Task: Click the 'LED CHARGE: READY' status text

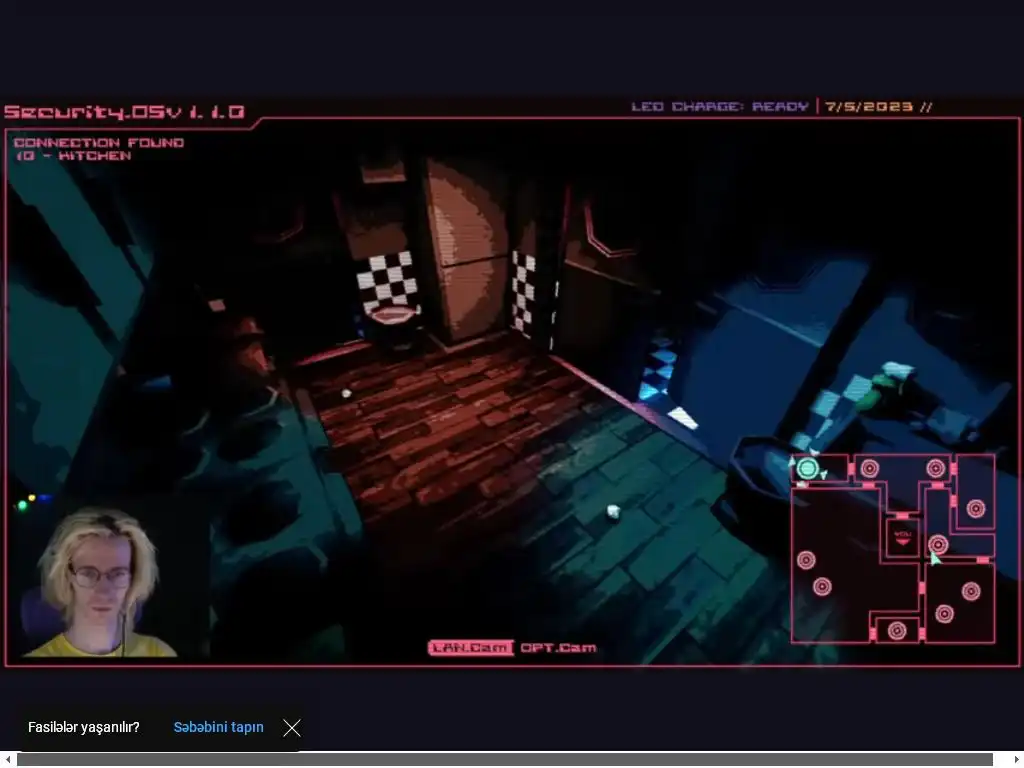Action: 720,106
